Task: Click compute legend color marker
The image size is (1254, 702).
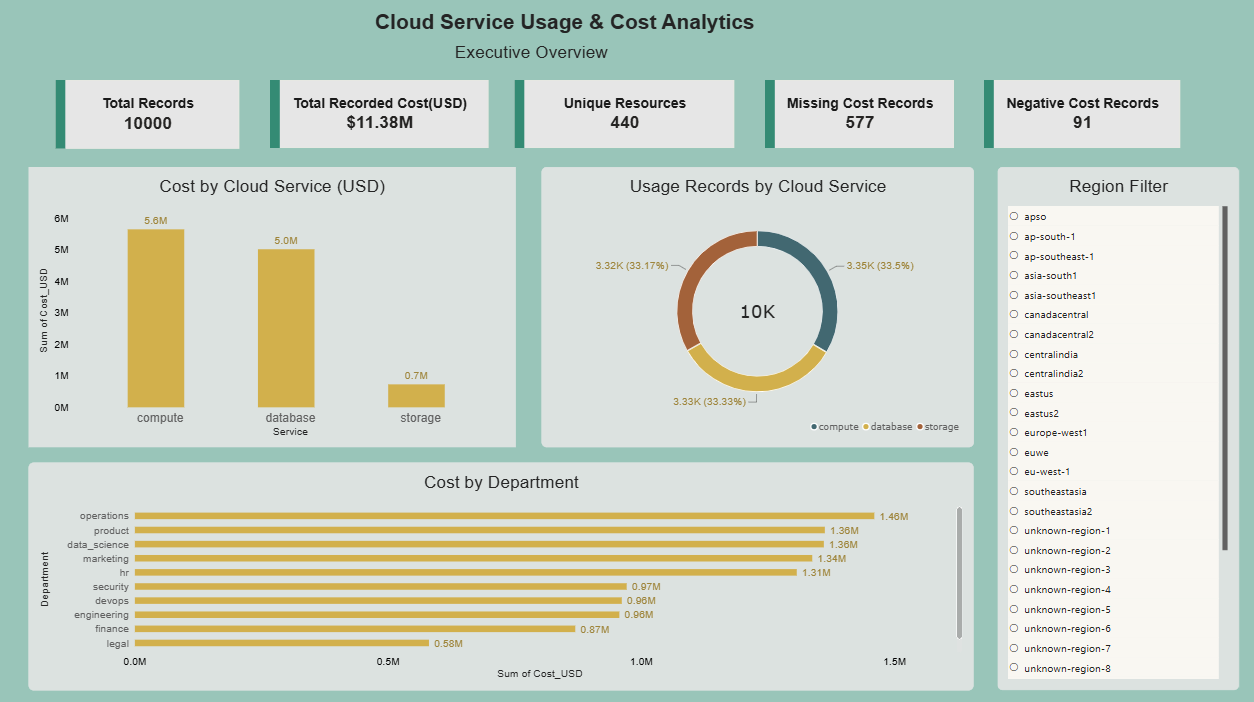Action: (814, 427)
